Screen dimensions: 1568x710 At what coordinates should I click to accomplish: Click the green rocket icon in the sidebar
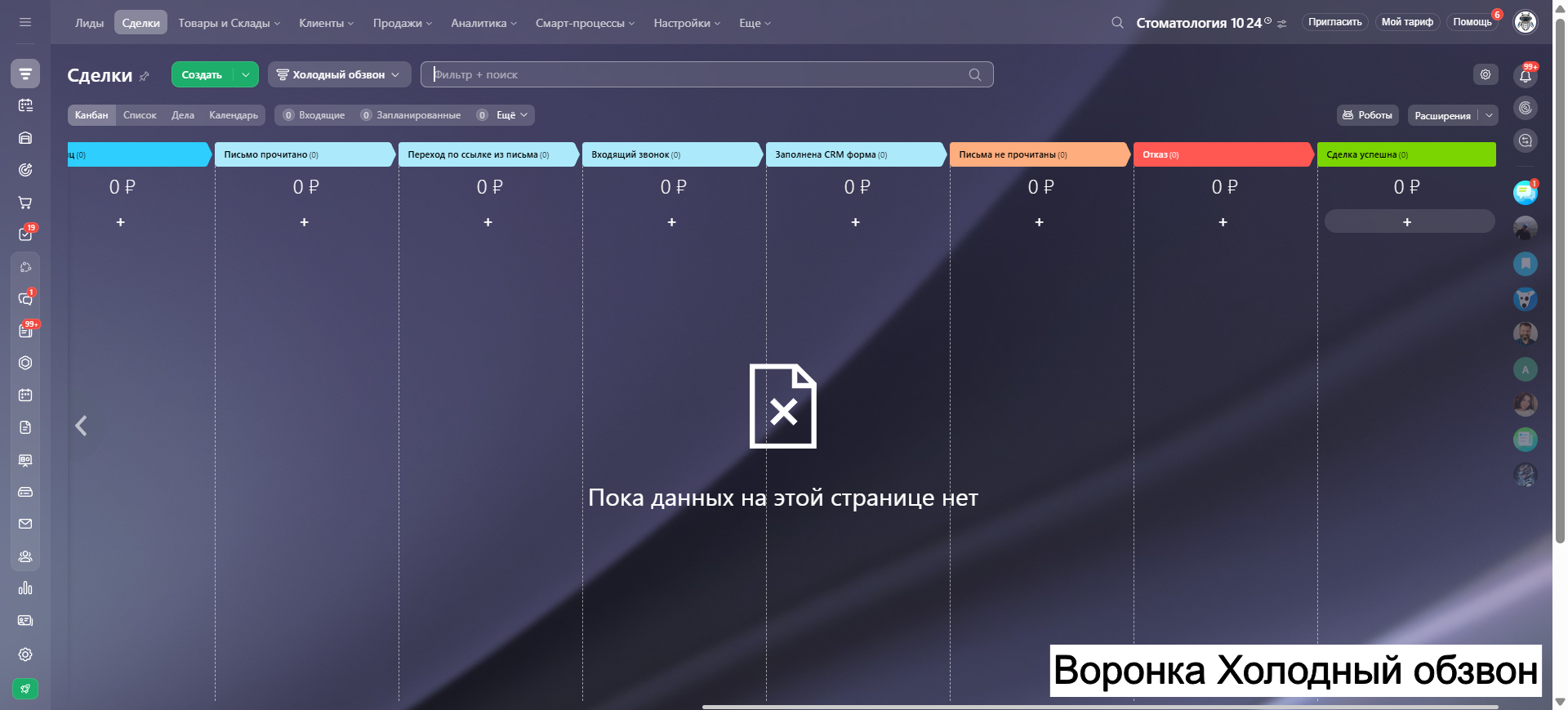[x=25, y=689]
